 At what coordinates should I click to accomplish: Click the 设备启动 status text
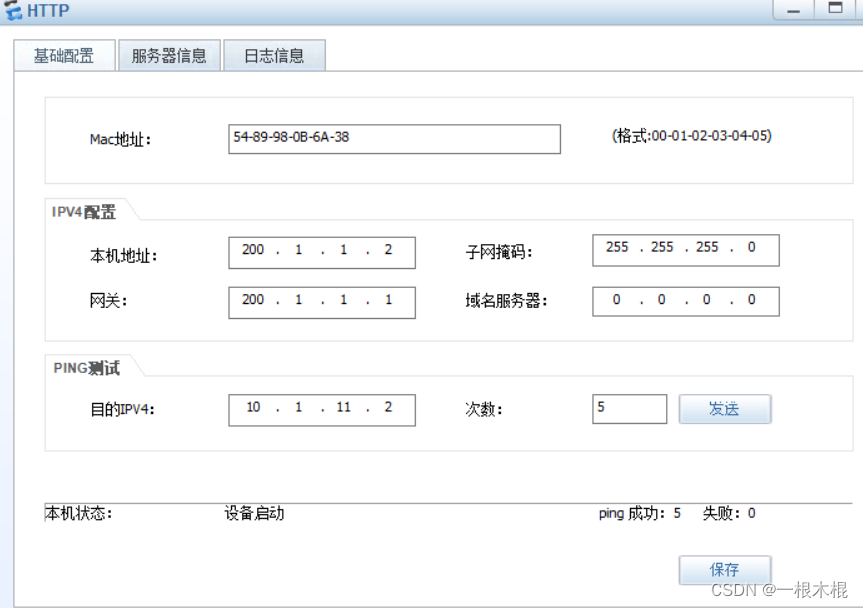[x=254, y=513]
